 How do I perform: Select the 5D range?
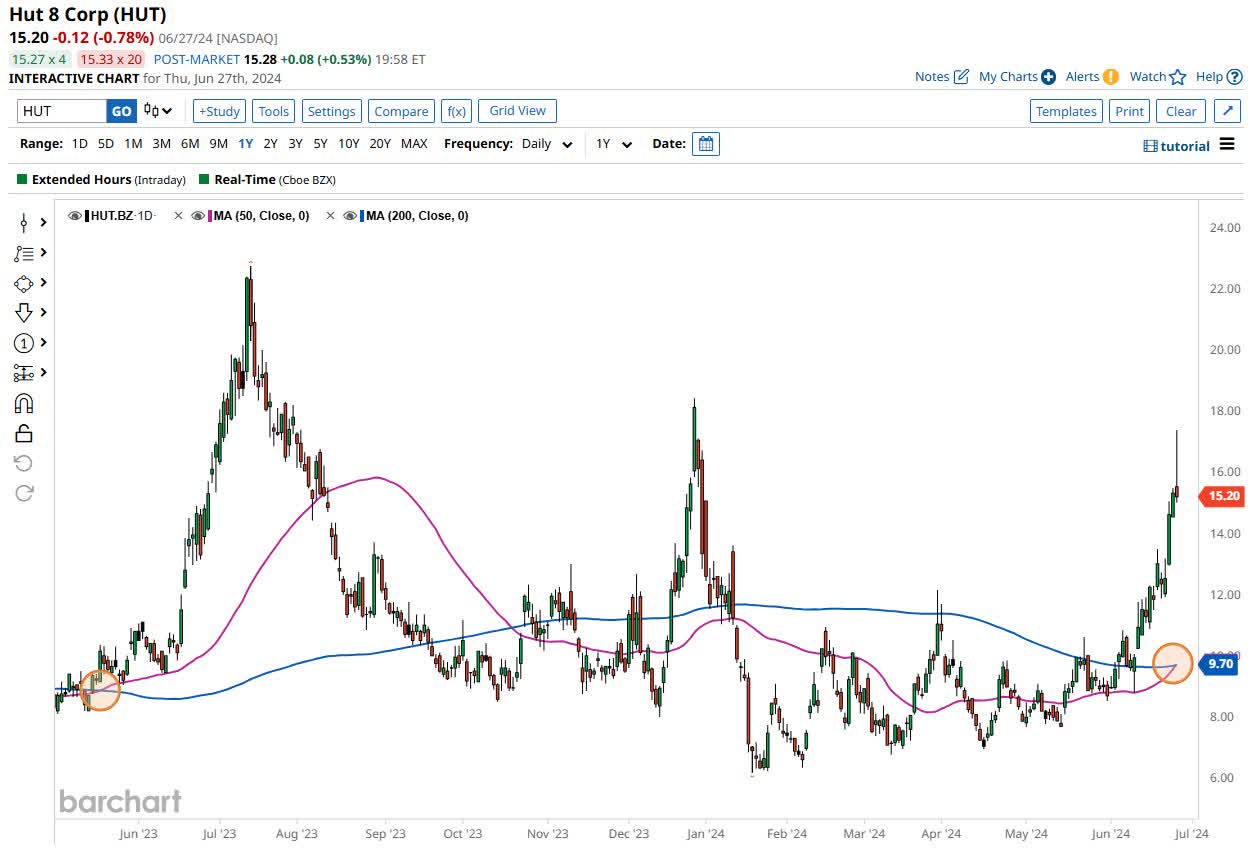click(x=106, y=144)
